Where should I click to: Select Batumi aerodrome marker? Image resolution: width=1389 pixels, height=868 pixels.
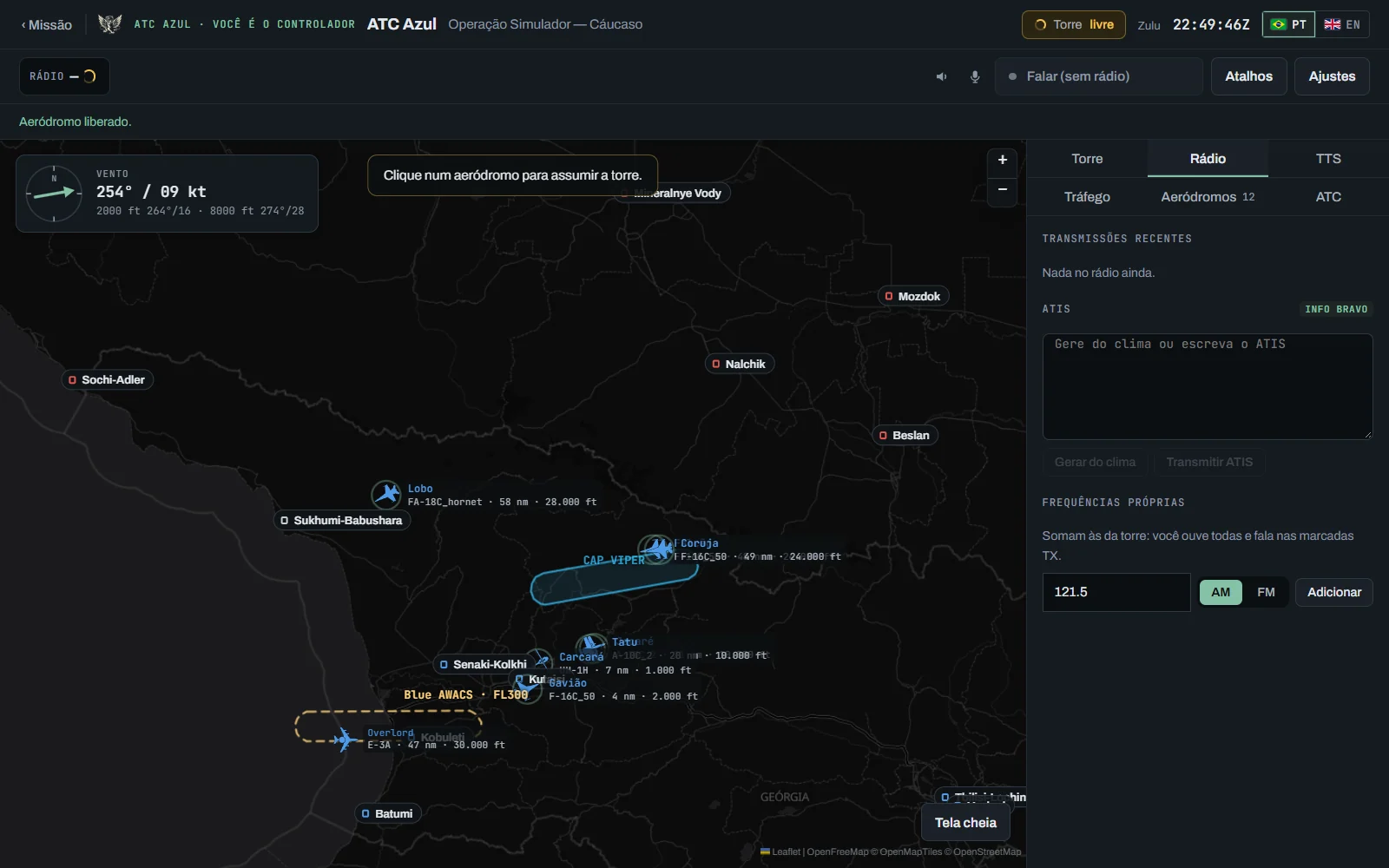coord(388,813)
